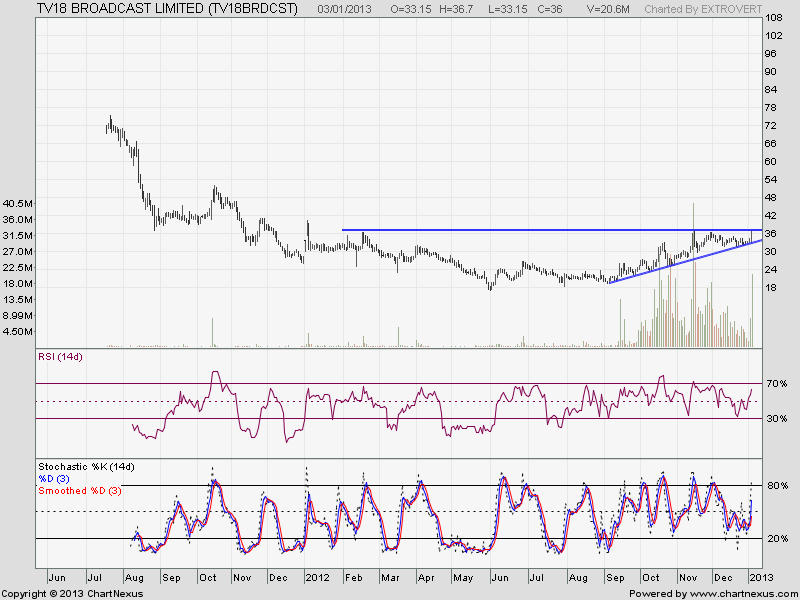Image resolution: width=800 pixels, height=600 pixels.
Task: Click the Stochastic 20% level label
Action: 776,539
